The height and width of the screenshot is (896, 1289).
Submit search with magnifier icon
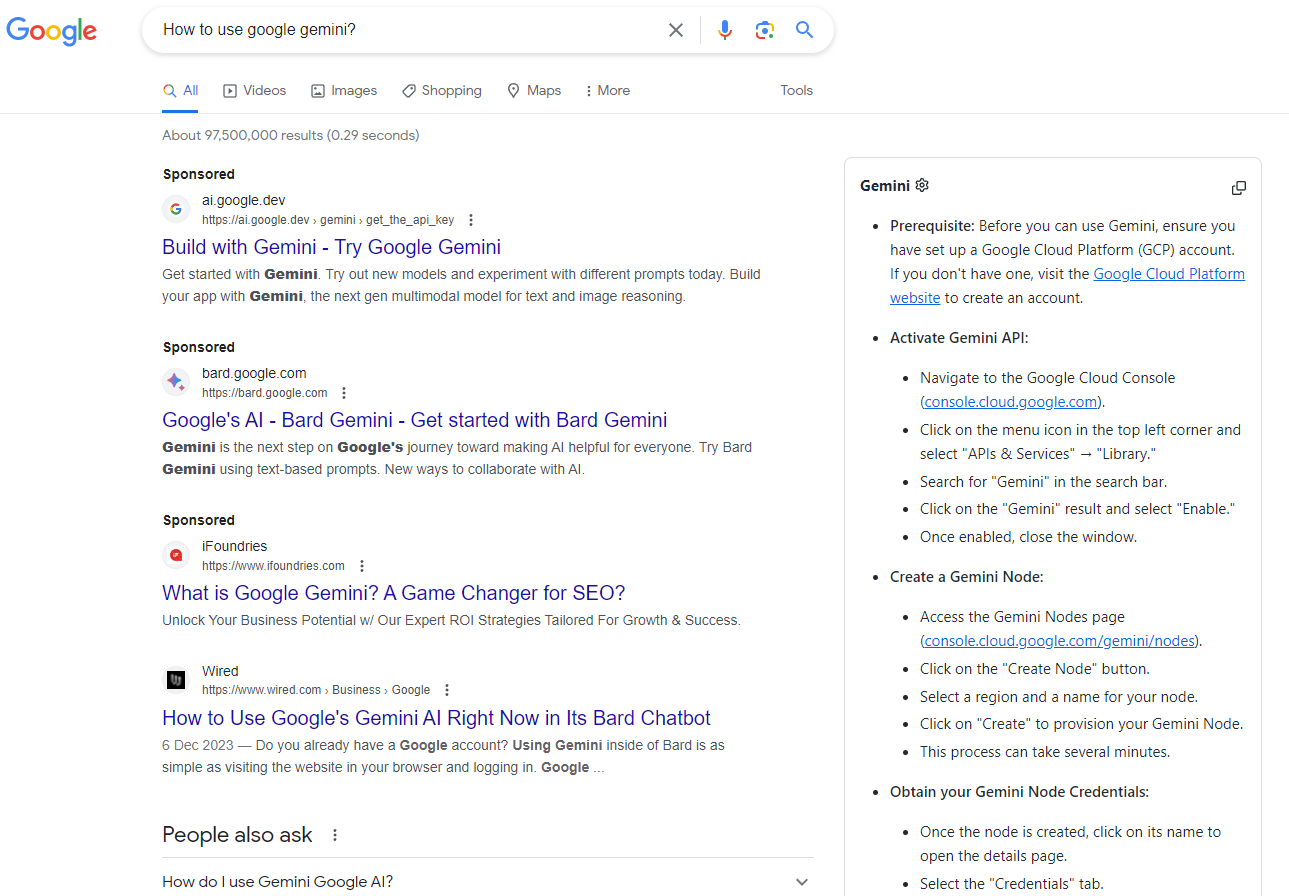point(805,30)
